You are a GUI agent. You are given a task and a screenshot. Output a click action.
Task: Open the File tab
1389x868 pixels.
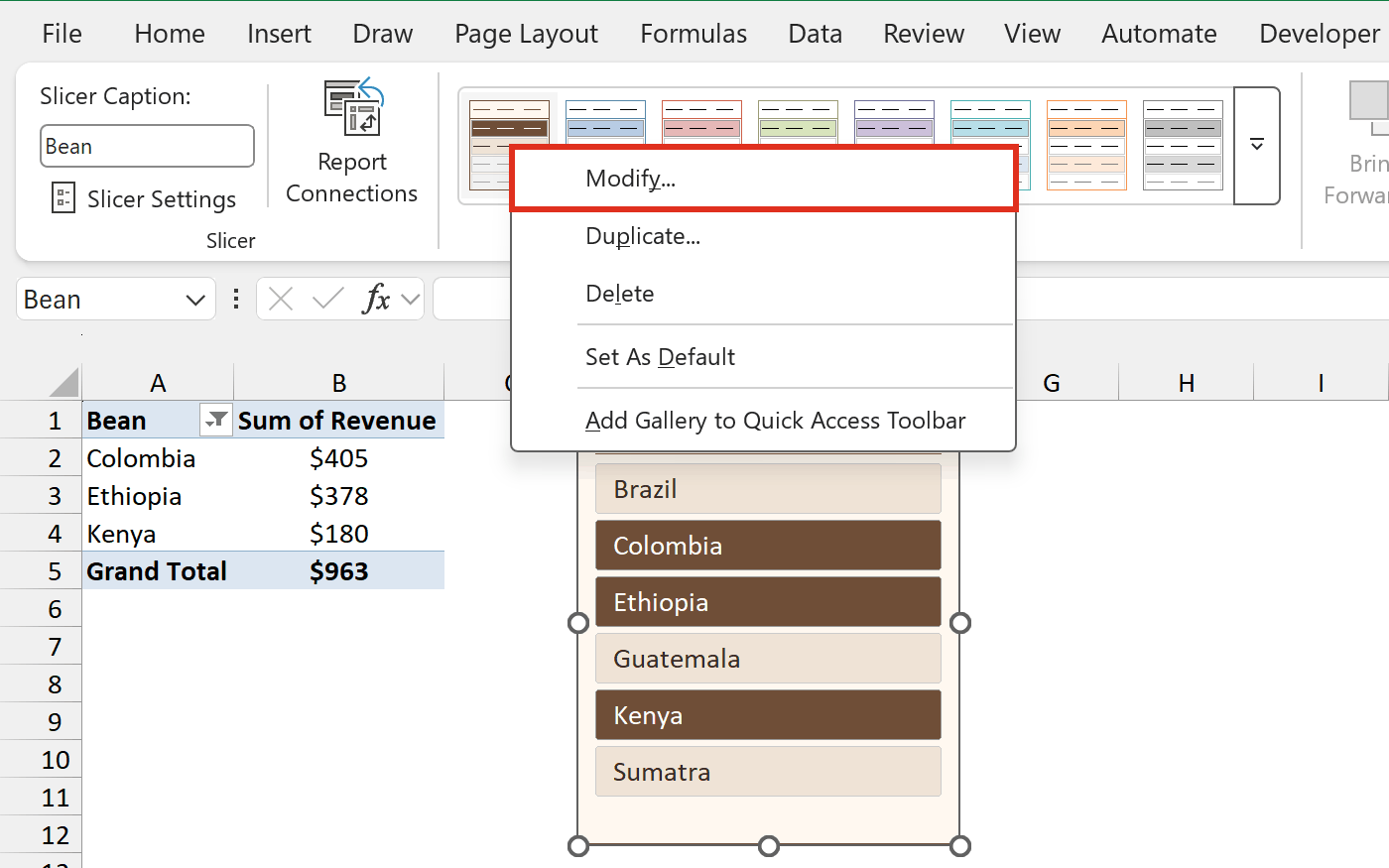click(62, 34)
